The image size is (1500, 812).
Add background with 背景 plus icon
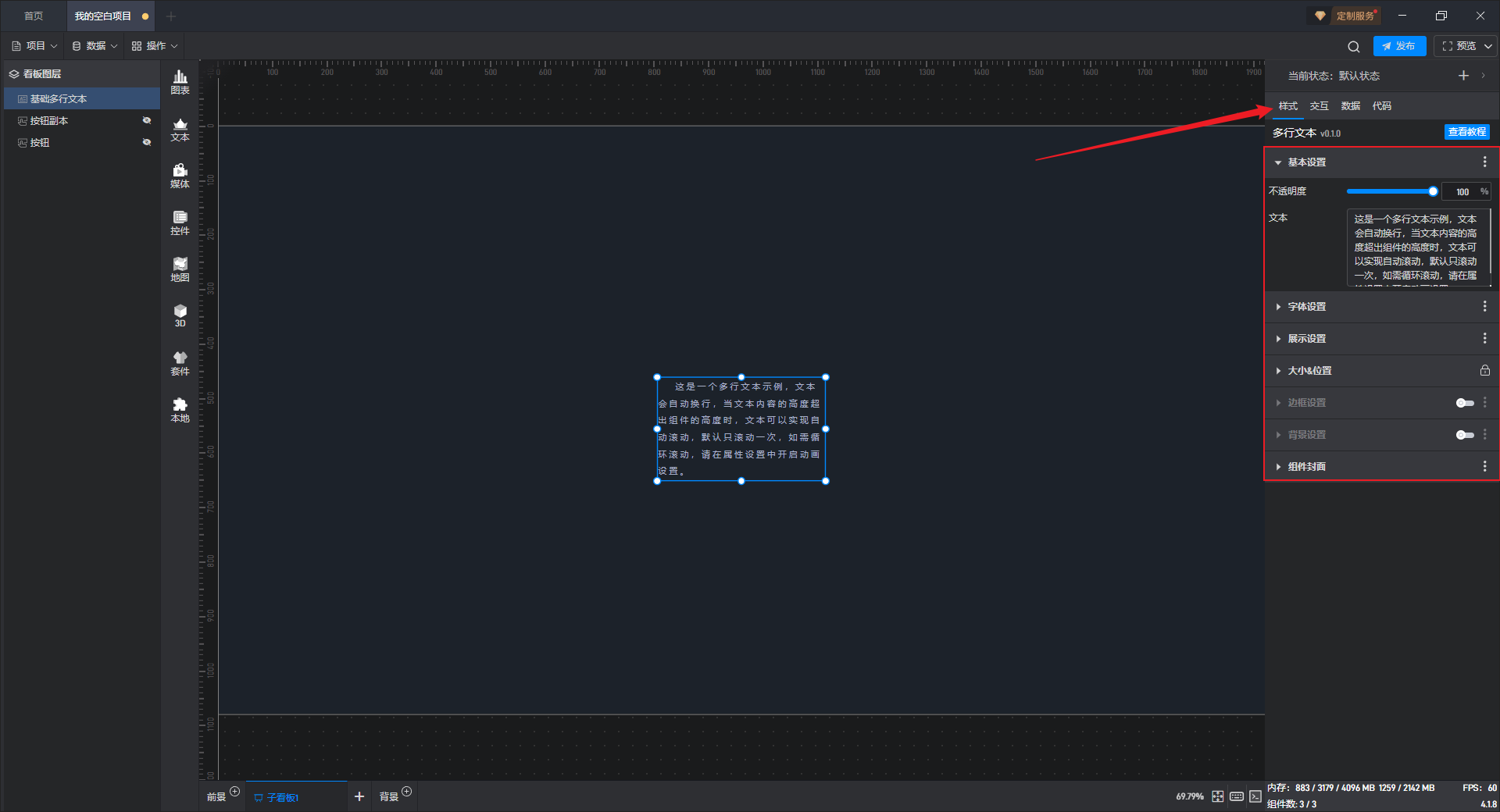pos(406,792)
